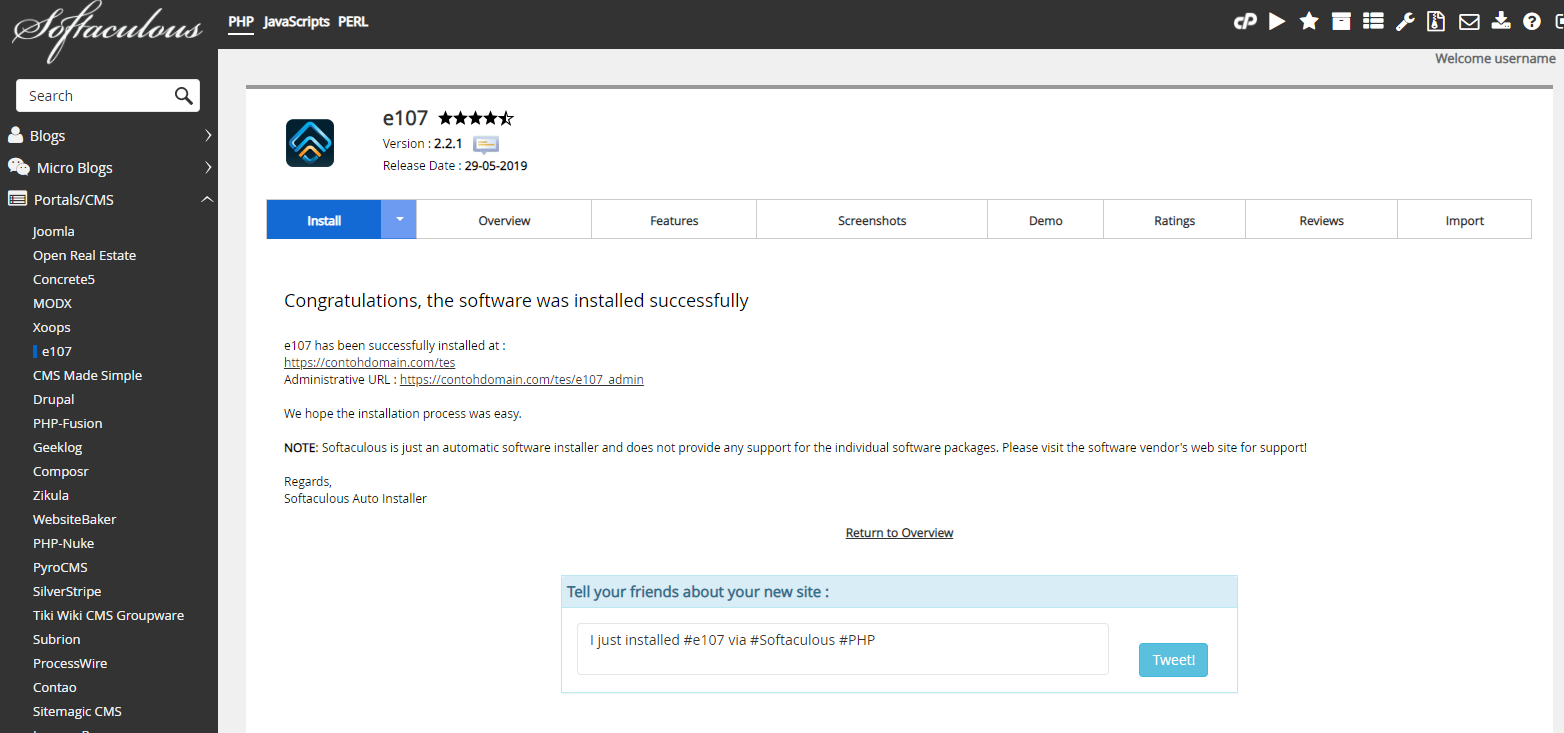1564x733 pixels.
Task: Switch to the Screenshots tab
Action: click(x=872, y=220)
